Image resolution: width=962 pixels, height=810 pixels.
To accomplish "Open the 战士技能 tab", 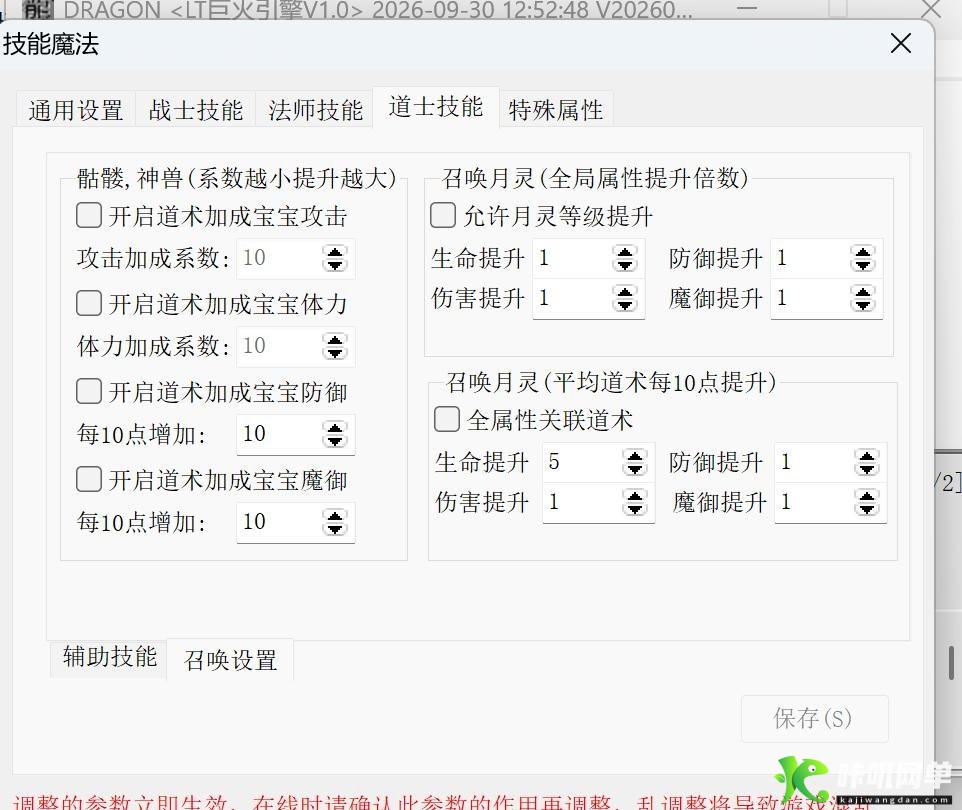I will click(x=196, y=110).
